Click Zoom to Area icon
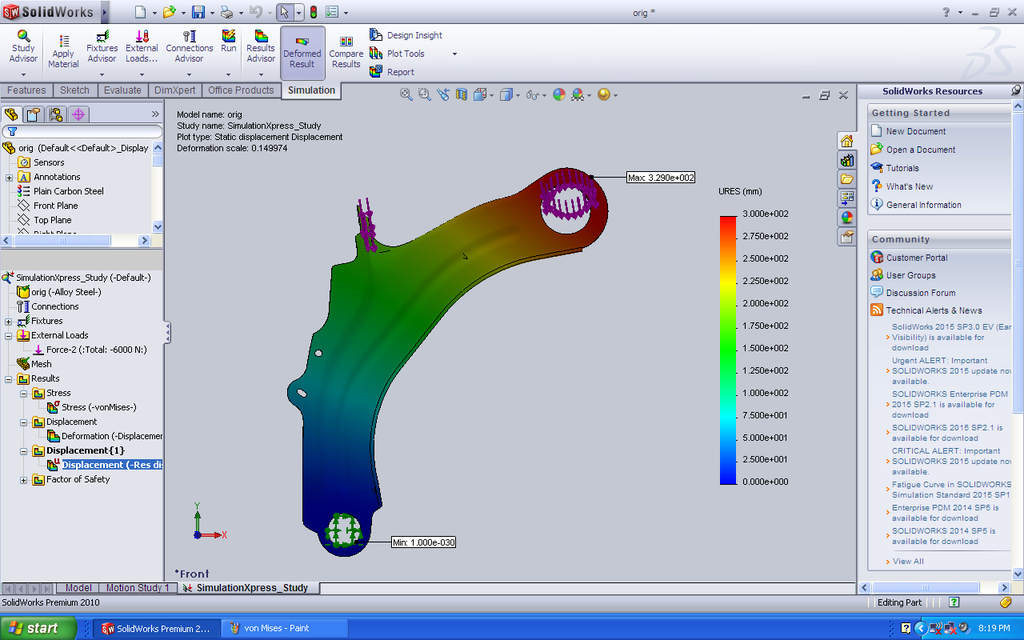 424,95
